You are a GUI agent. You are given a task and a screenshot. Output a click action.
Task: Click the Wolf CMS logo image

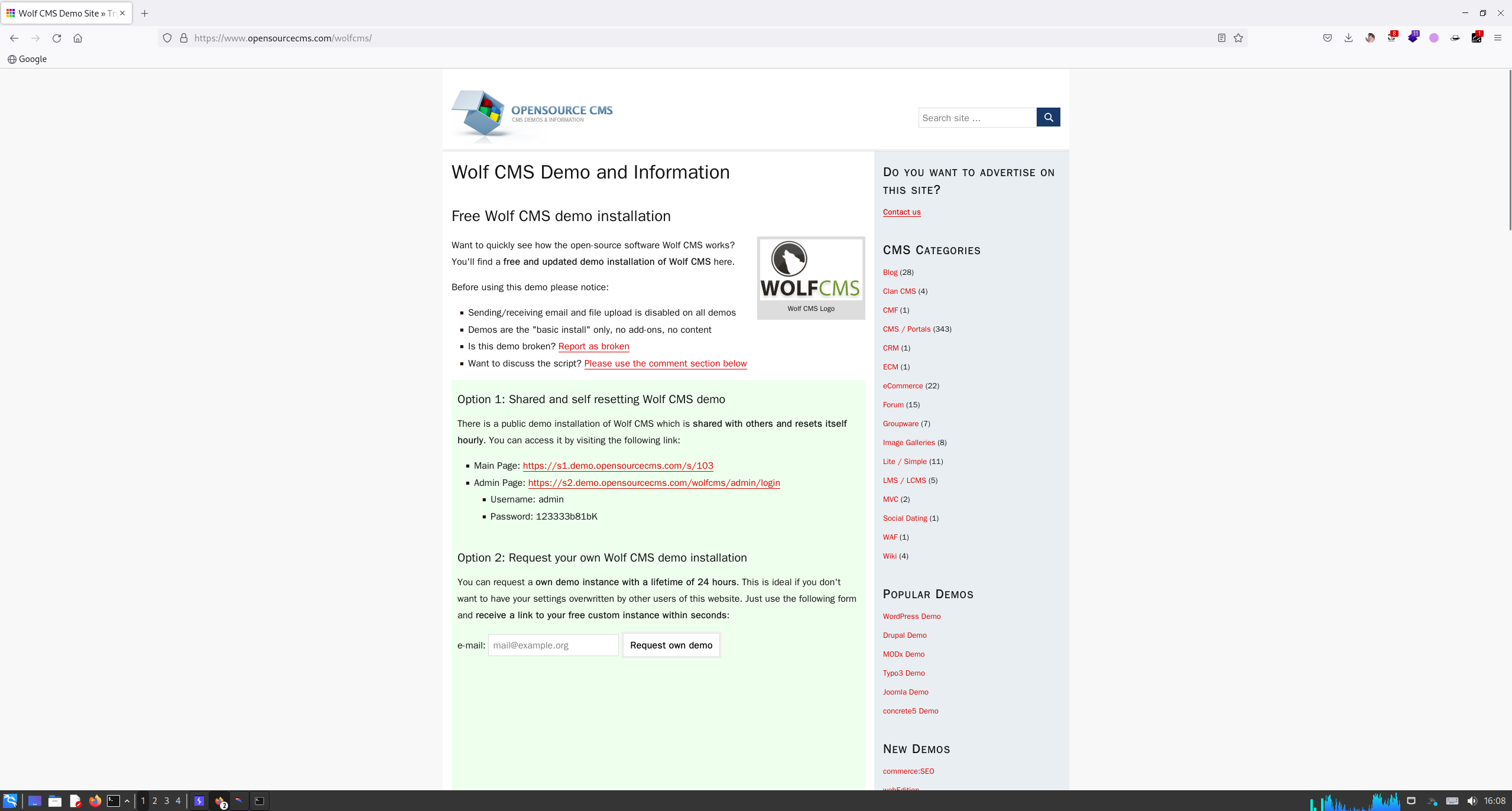[810, 270]
